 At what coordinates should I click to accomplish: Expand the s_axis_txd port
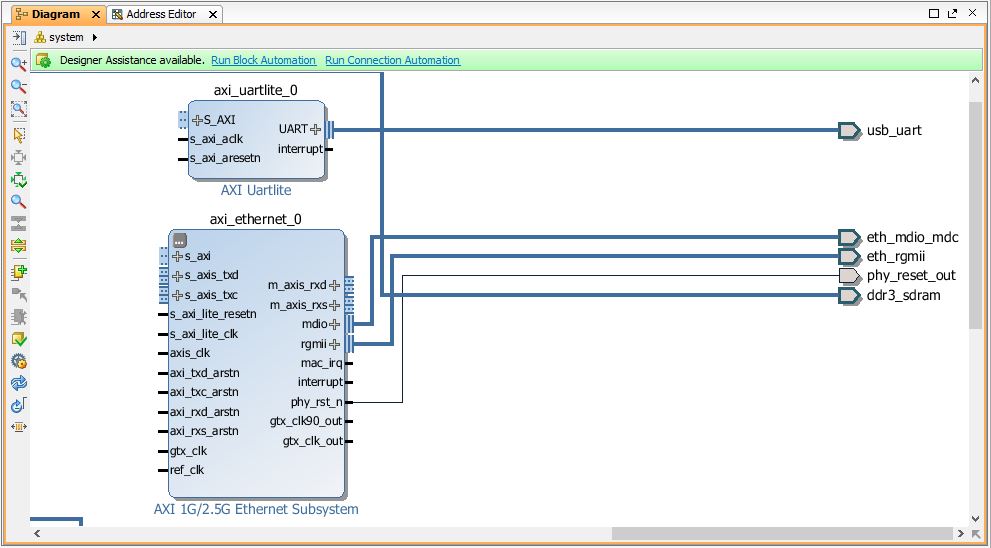[x=178, y=276]
